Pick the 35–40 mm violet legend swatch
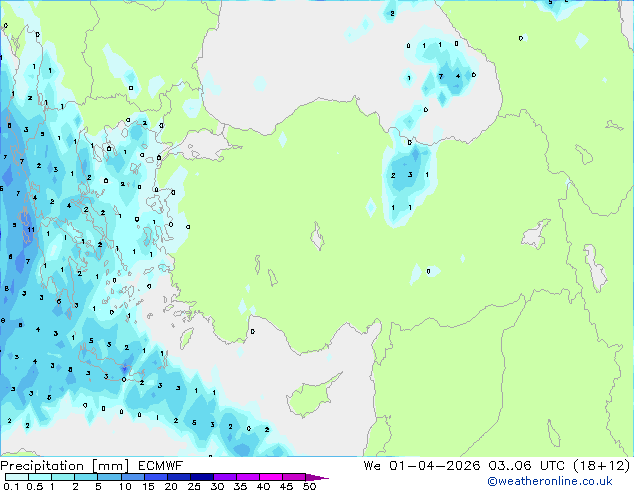Viewport: 634px width, 490px height. pyautogui.click(x=248, y=477)
